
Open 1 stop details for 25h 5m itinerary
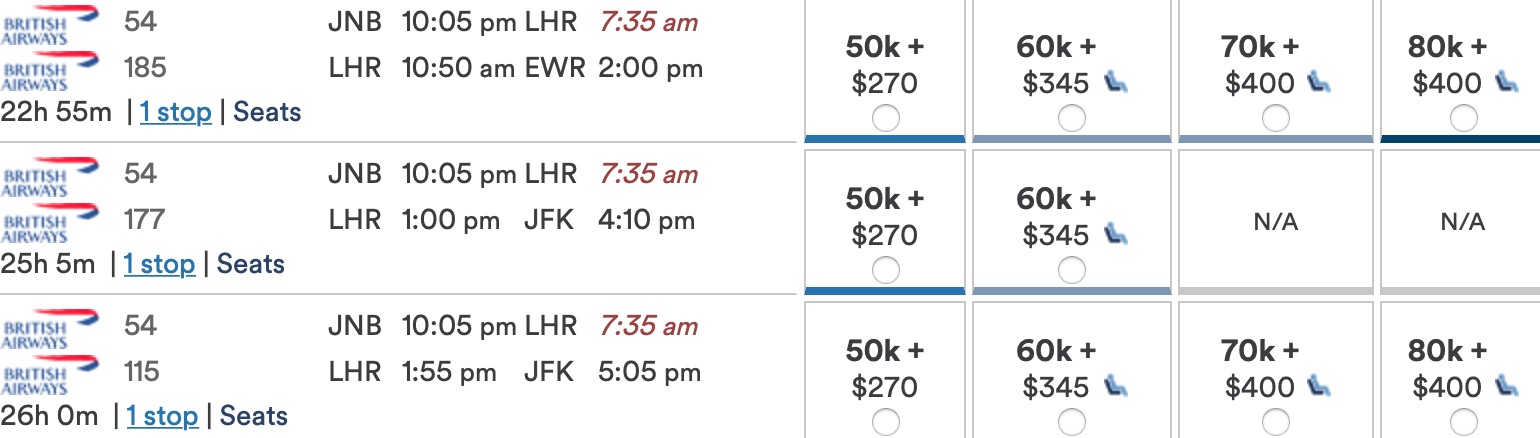tap(159, 265)
